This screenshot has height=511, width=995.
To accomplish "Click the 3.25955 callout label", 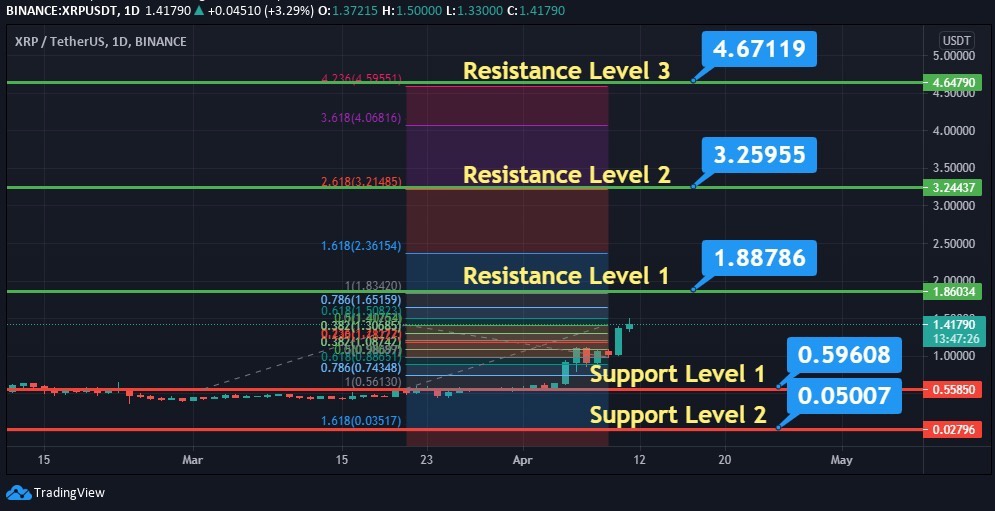I will tap(759, 155).
